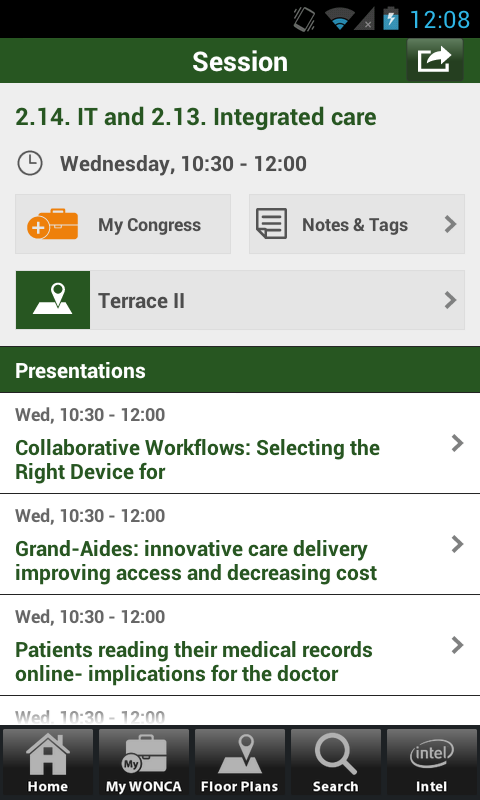The image size is (480, 800).
Task: Click the clock icon beside session time
Action: [x=30, y=164]
